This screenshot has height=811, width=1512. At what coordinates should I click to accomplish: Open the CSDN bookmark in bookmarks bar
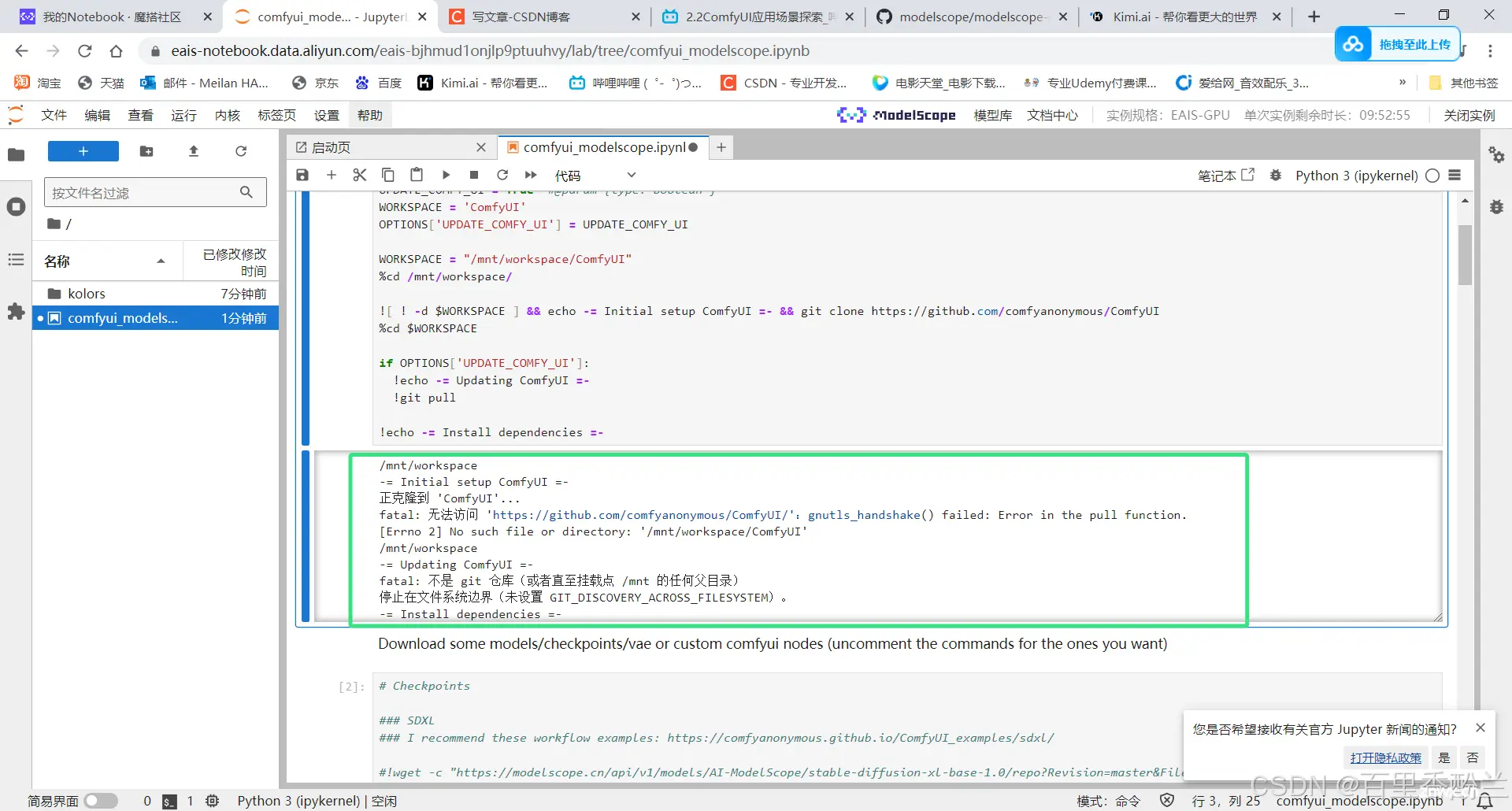[784, 83]
